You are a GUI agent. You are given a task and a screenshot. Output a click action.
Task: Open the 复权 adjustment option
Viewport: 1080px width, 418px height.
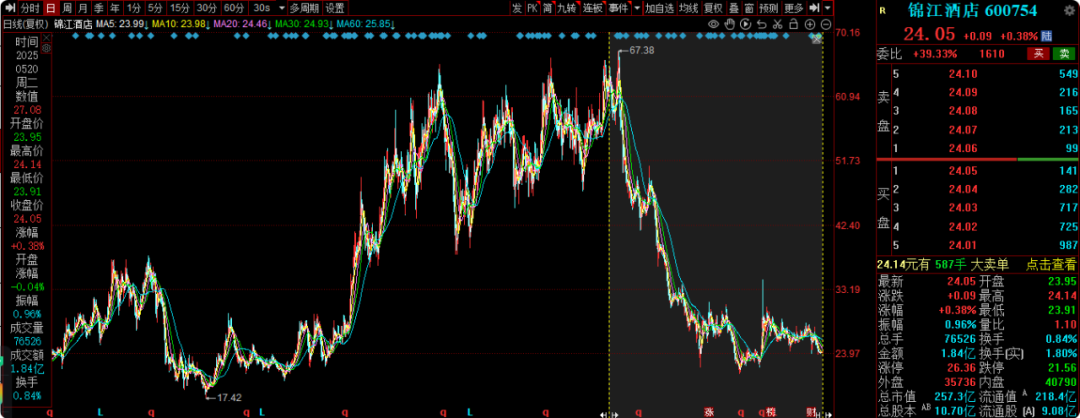coord(714,8)
